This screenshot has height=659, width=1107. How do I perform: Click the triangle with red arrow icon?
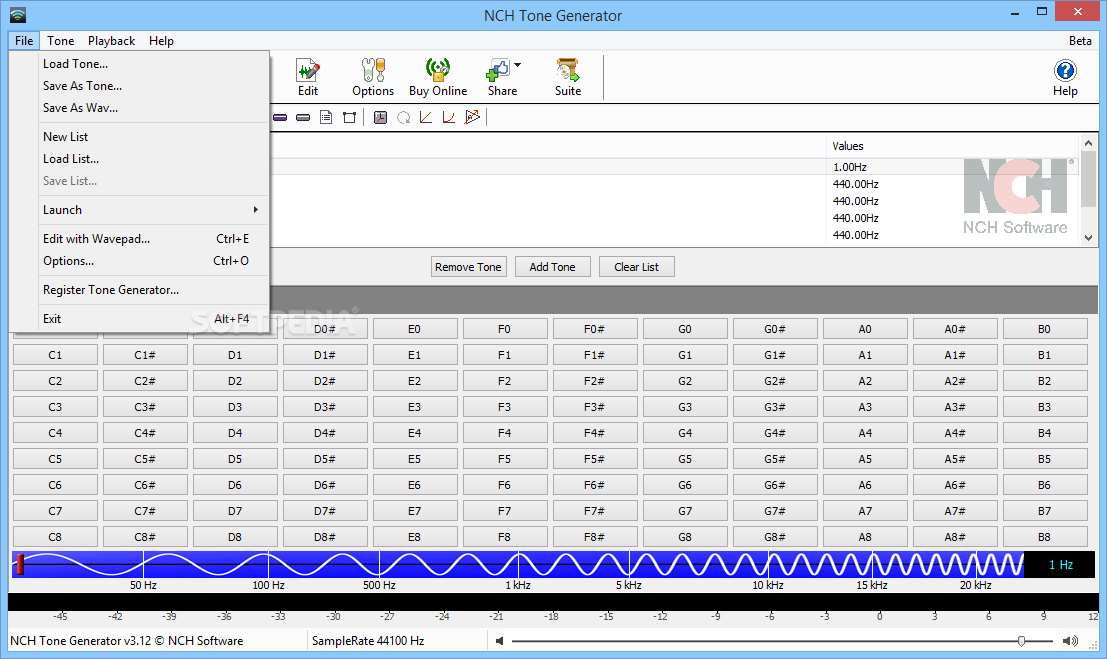pyautogui.click(x=472, y=117)
